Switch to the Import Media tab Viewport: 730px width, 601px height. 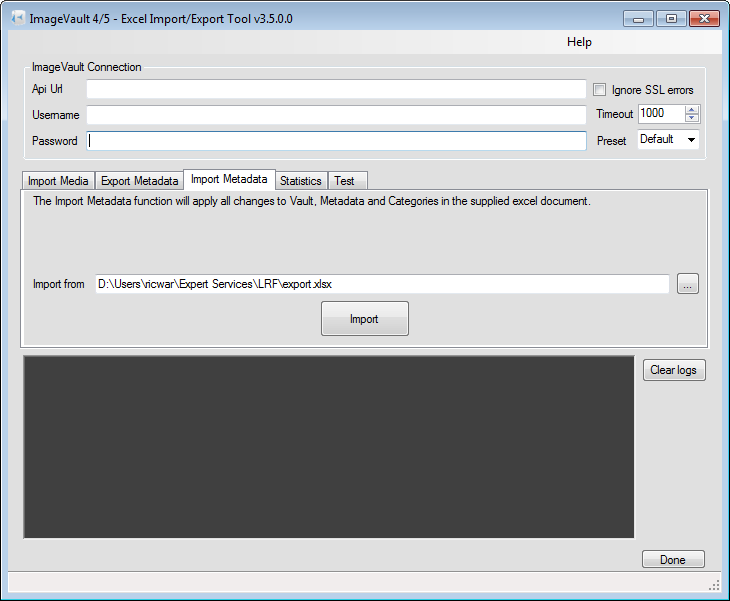[58, 181]
